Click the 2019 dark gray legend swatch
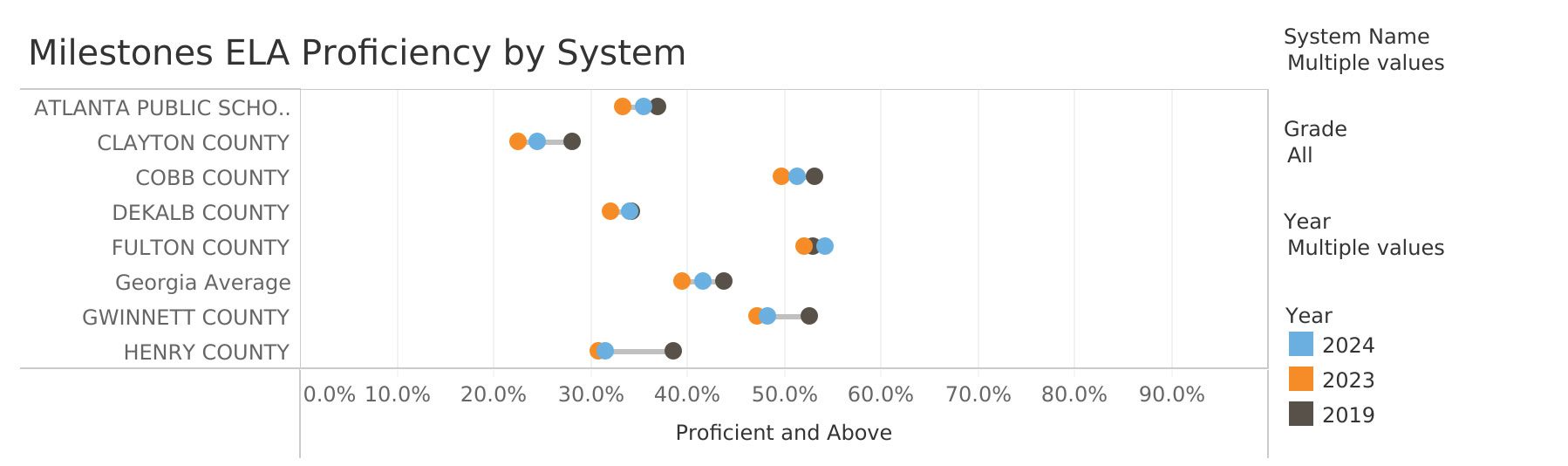 1300,415
